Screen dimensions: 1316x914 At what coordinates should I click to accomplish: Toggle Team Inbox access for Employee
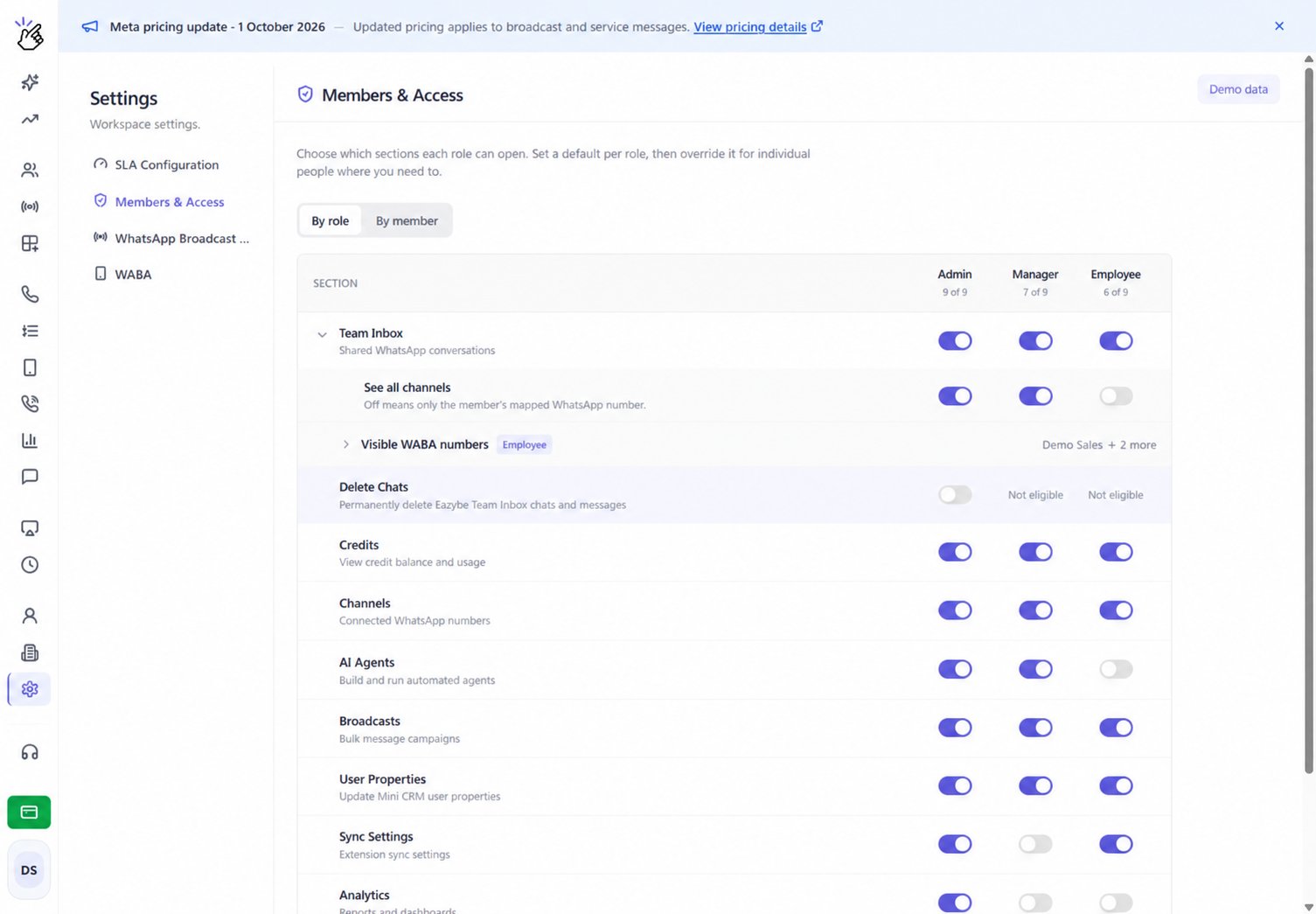coord(1116,341)
